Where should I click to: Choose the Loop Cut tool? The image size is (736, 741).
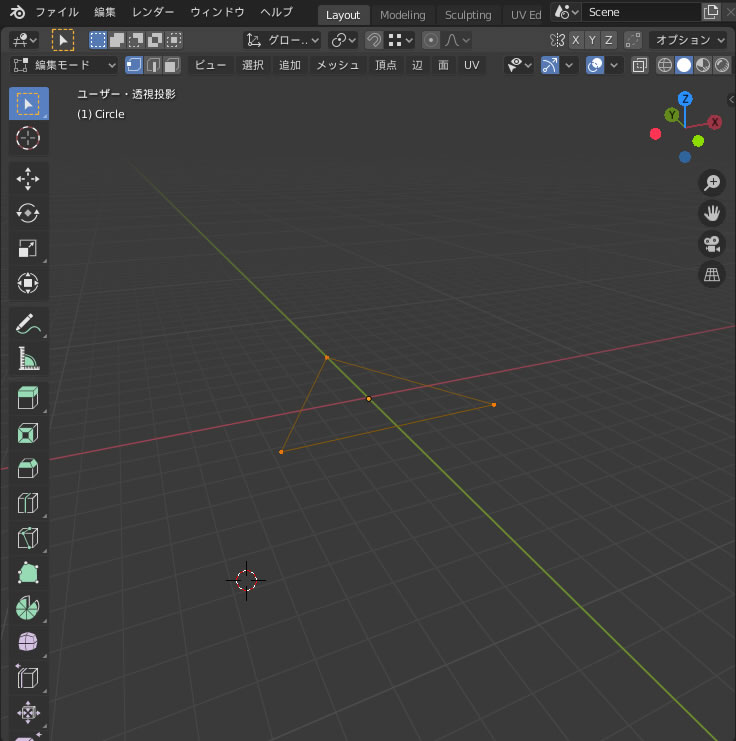coord(28,503)
